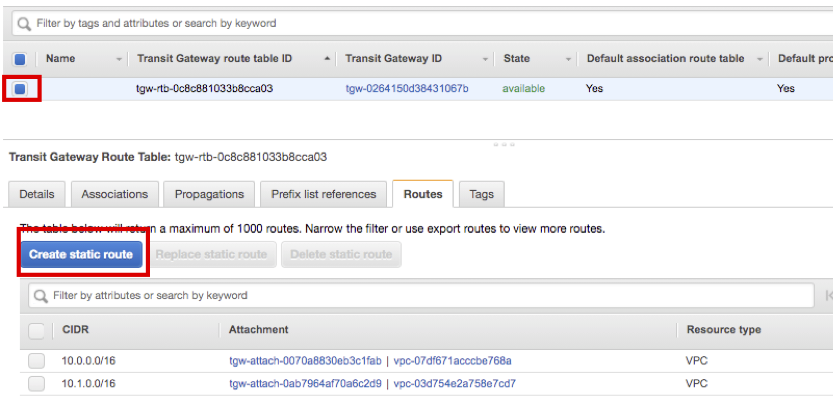Screen dimensions: 833x404
Task: Open the Name column dropdown arrow
Action: [x=119, y=59]
